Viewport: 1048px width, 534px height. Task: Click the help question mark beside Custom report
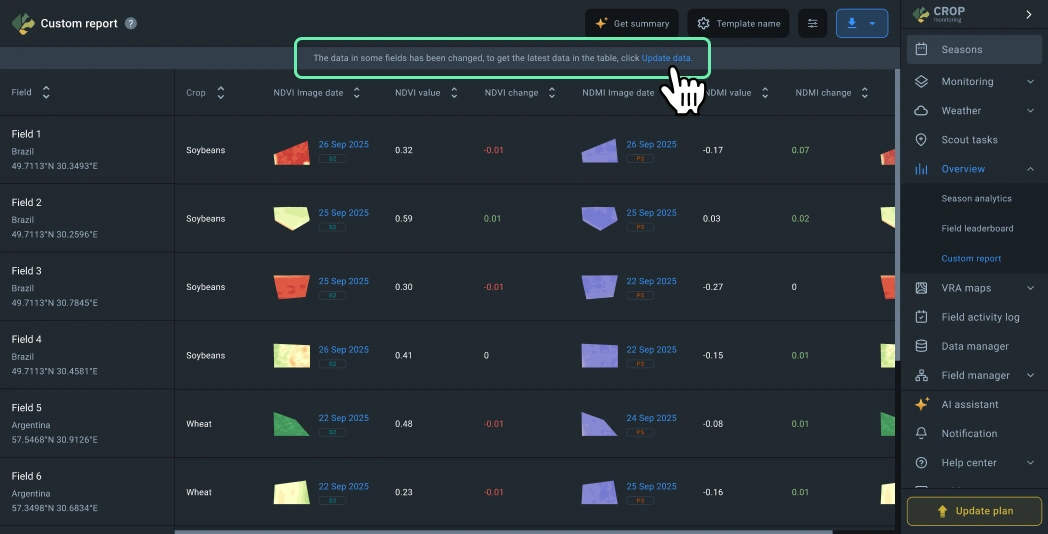(x=131, y=24)
